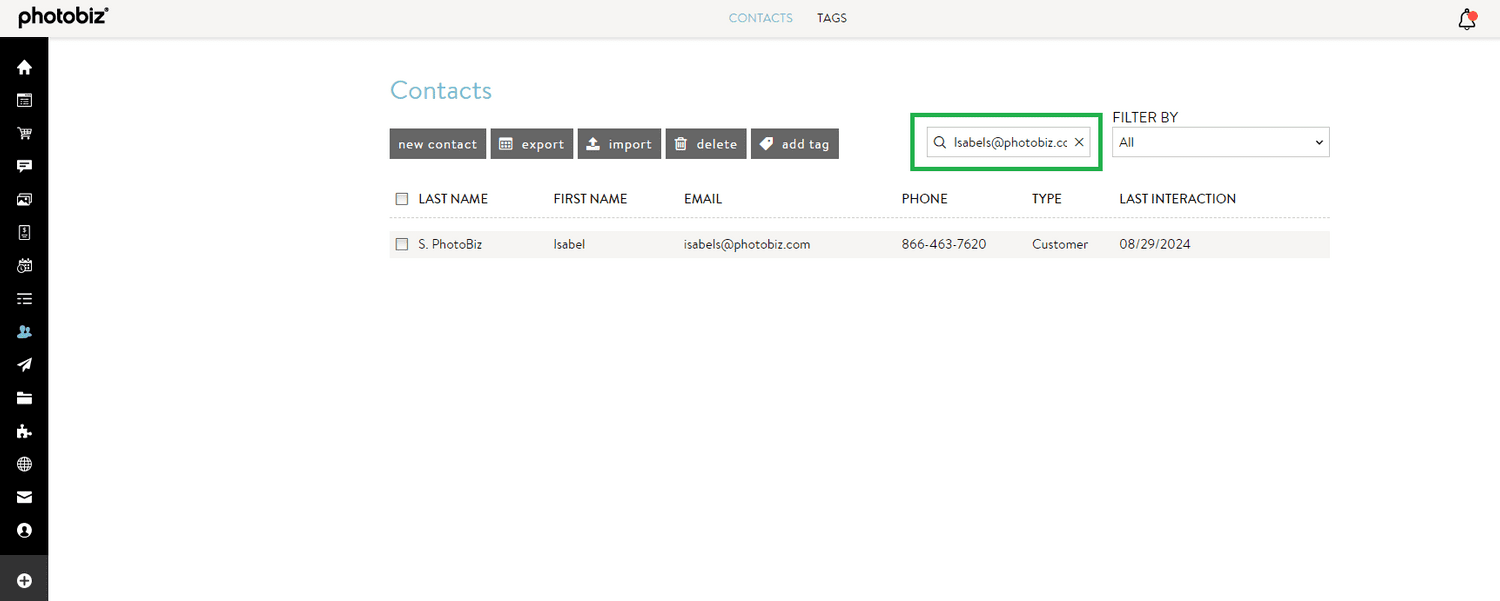Image resolution: width=1500 pixels, height=601 pixels.
Task: Click the new contact button
Action: click(x=437, y=143)
